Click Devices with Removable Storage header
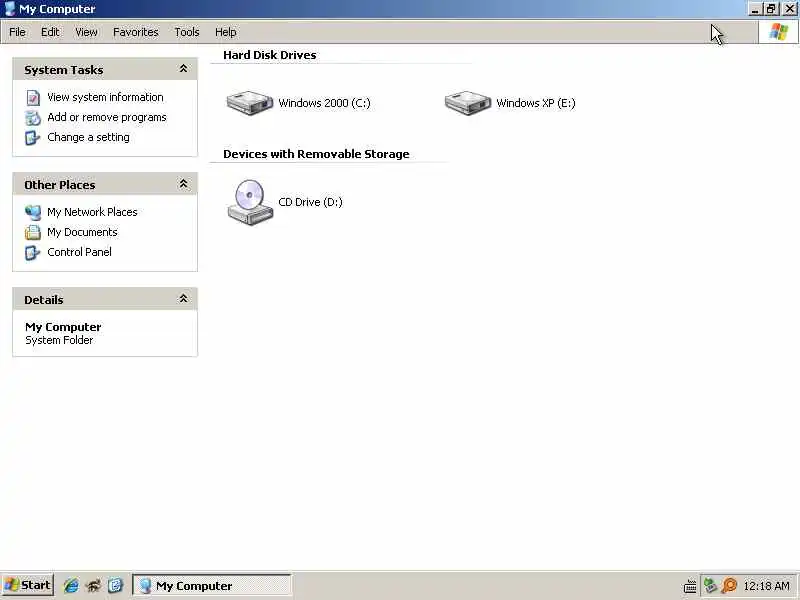This screenshot has height=600, width=800. [316, 154]
